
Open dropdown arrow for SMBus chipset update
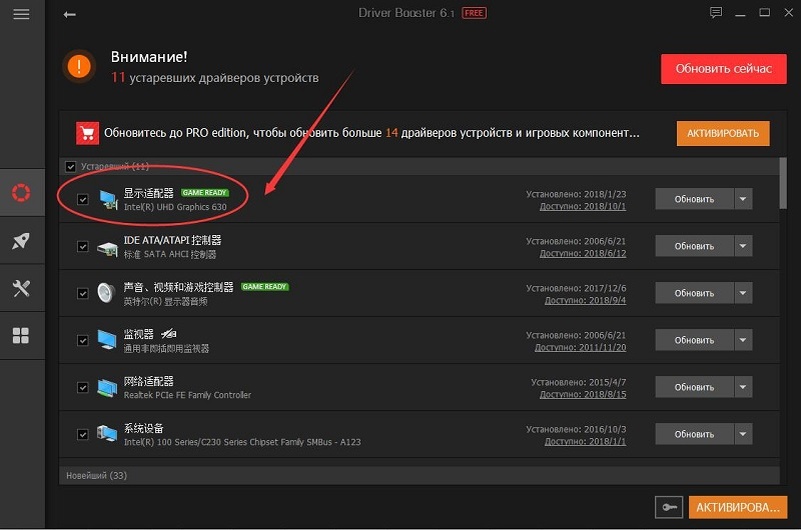point(743,433)
